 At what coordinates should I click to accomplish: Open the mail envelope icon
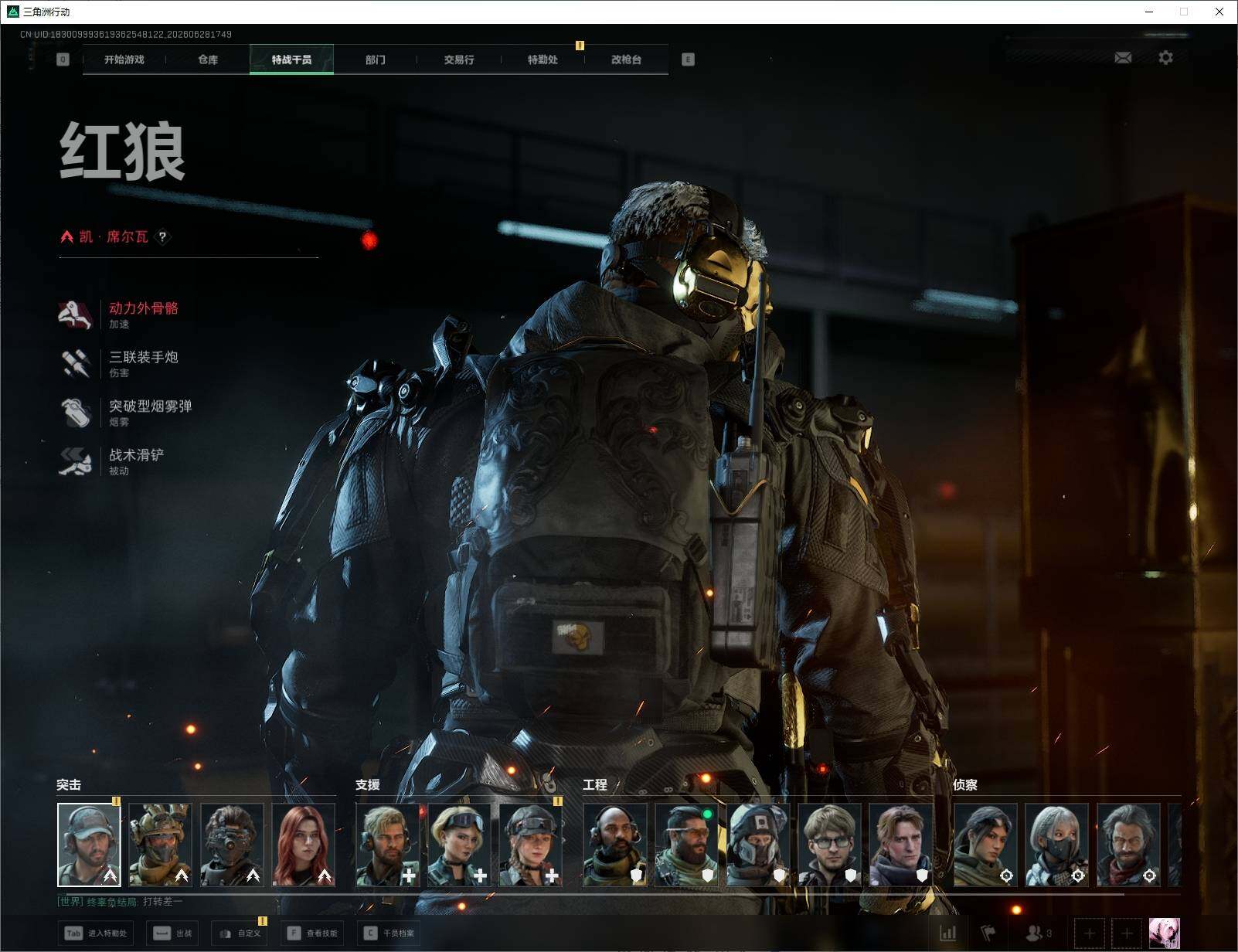[1123, 58]
